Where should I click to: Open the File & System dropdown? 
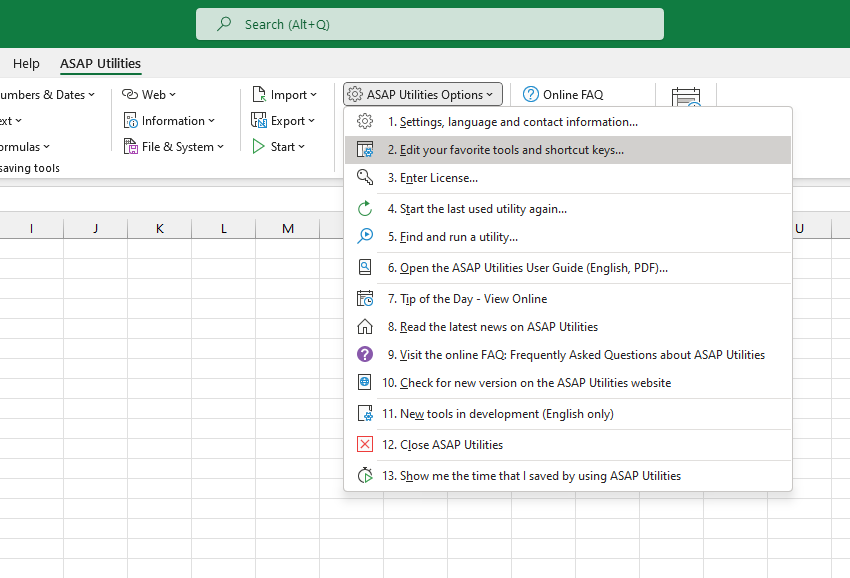tap(221, 146)
